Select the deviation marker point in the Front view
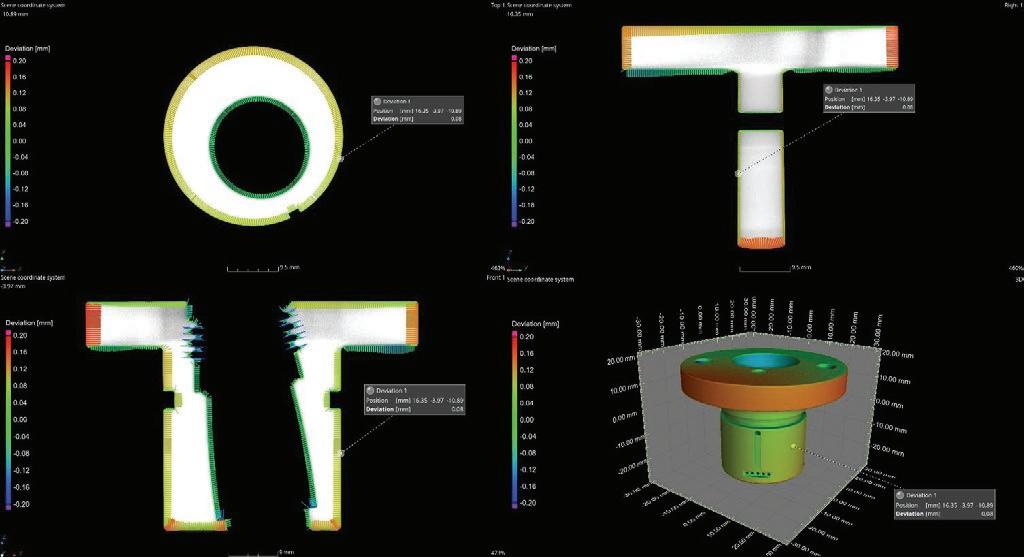This screenshot has height=557, width=1024. tap(340, 453)
